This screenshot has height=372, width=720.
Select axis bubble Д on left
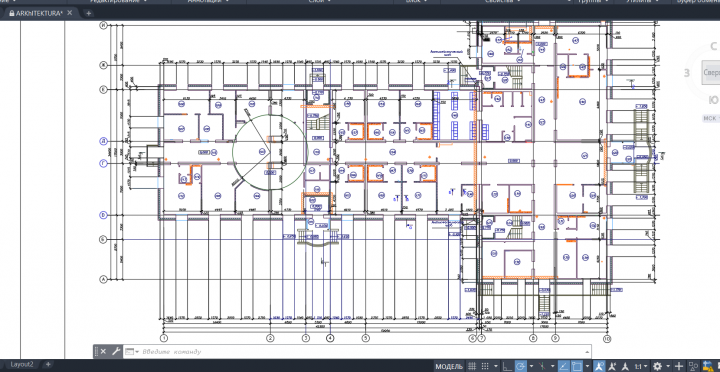(x=104, y=141)
